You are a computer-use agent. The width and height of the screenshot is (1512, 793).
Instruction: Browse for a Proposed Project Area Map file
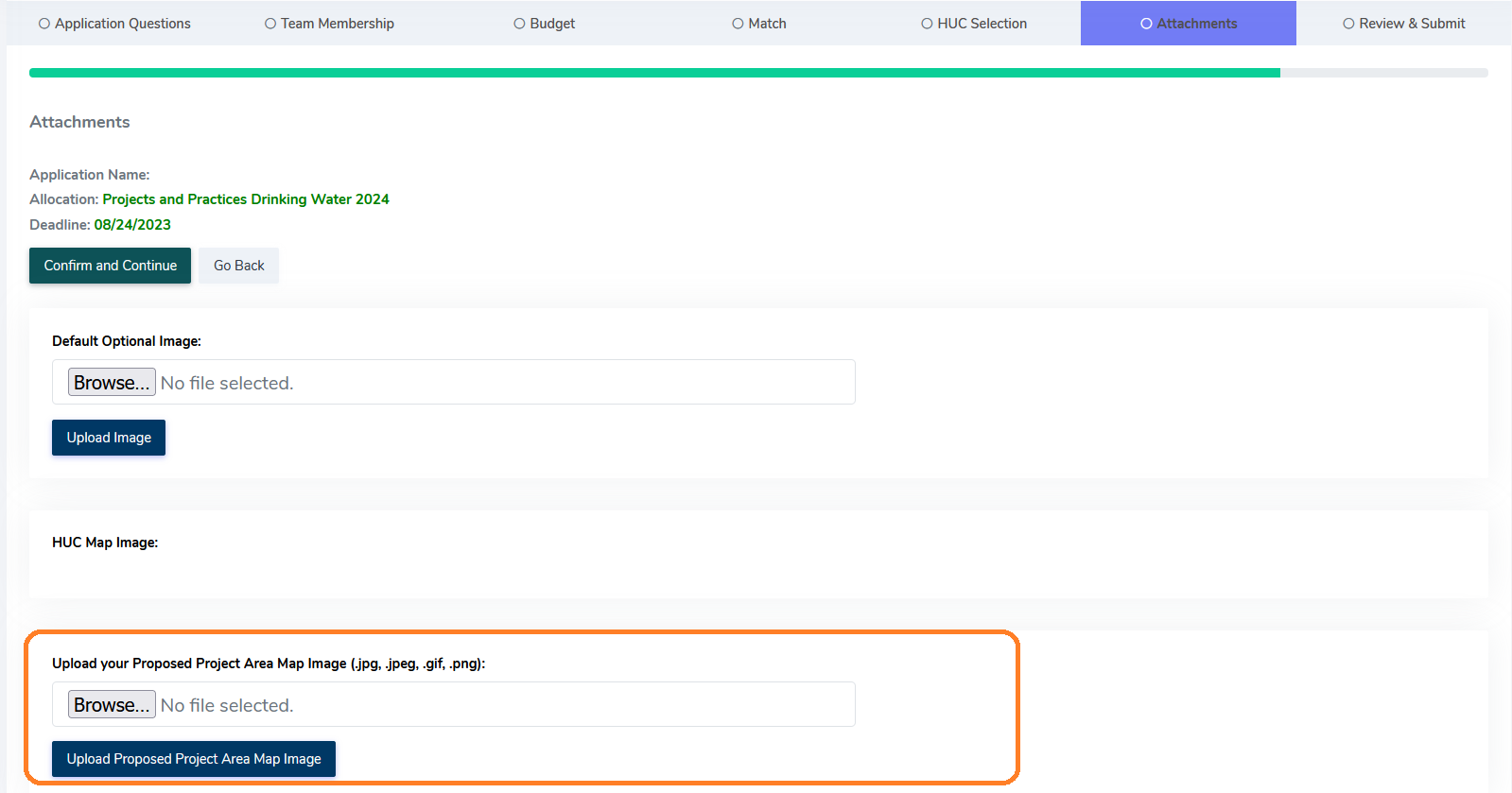coord(112,705)
